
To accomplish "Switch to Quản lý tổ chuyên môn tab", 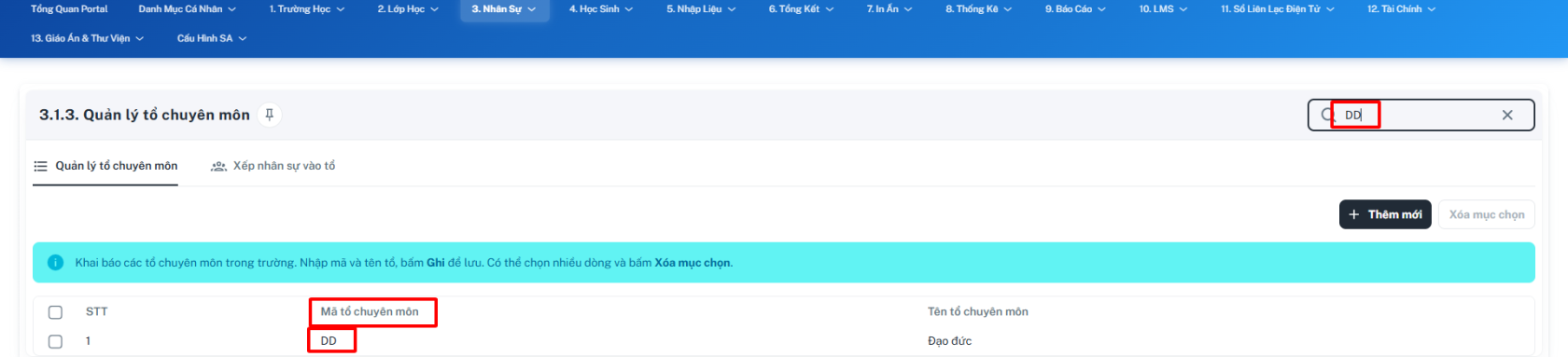I will (105, 166).
